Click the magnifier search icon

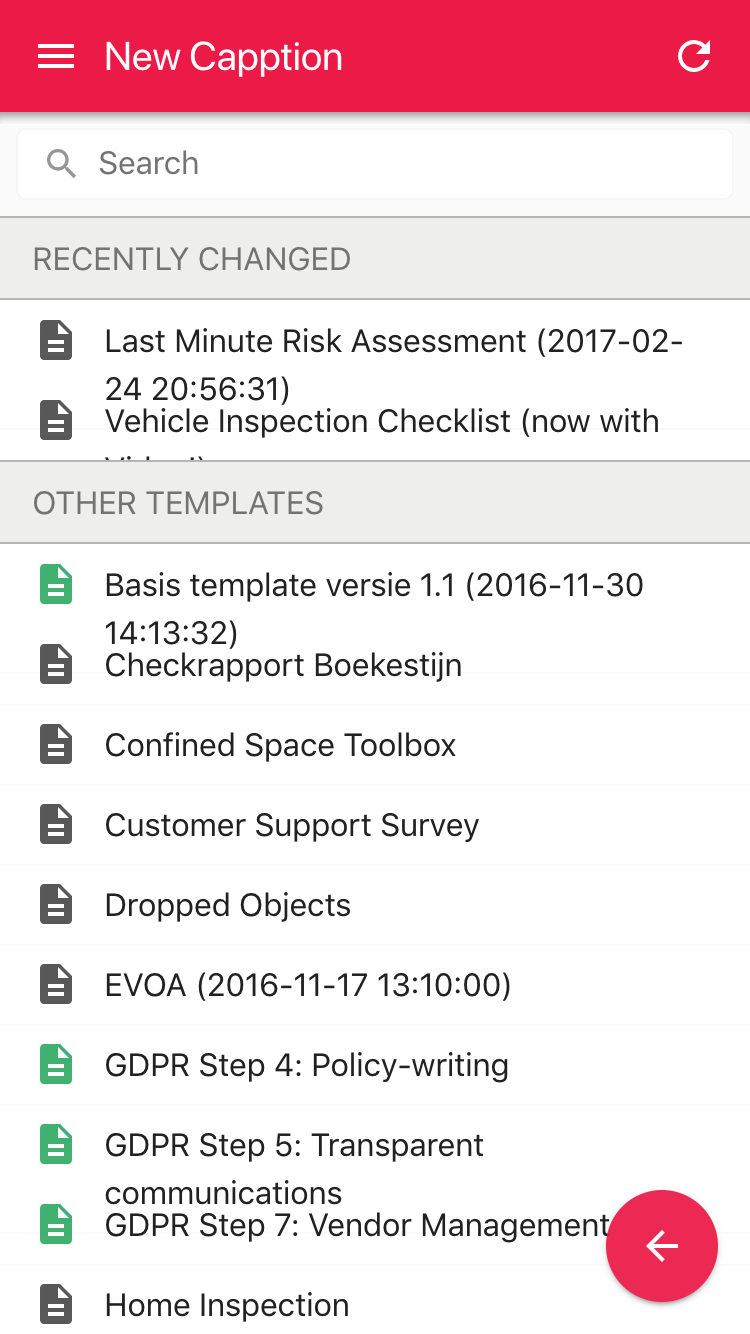coord(62,164)
